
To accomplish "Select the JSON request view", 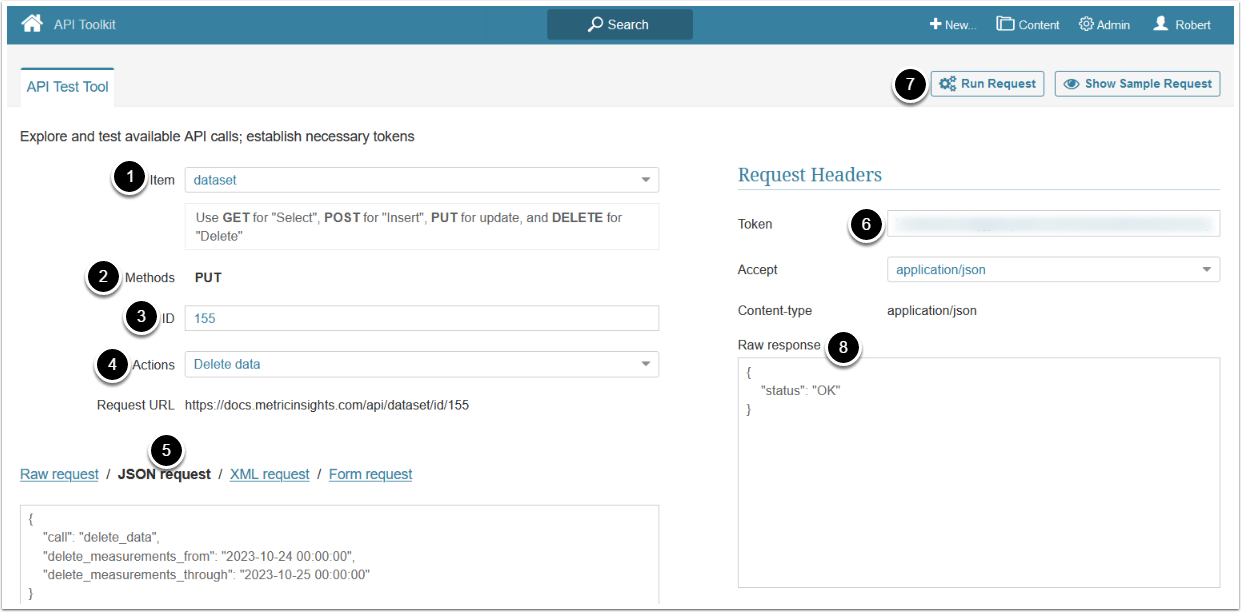I will point(164,474).
